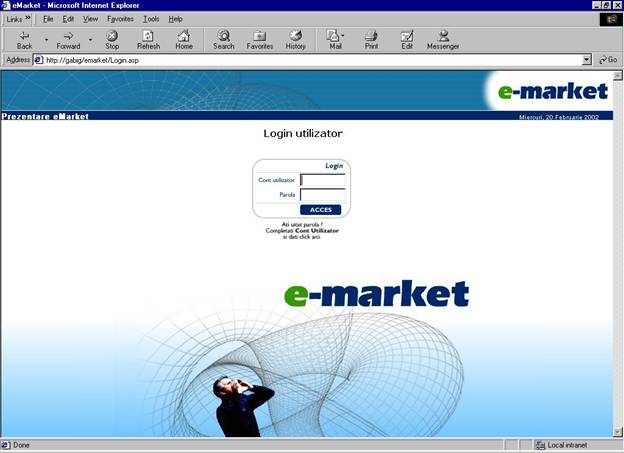This screenshot has width=624, height=453.
Task: Expand the Back button history dropdown
Action: [46, 40]
